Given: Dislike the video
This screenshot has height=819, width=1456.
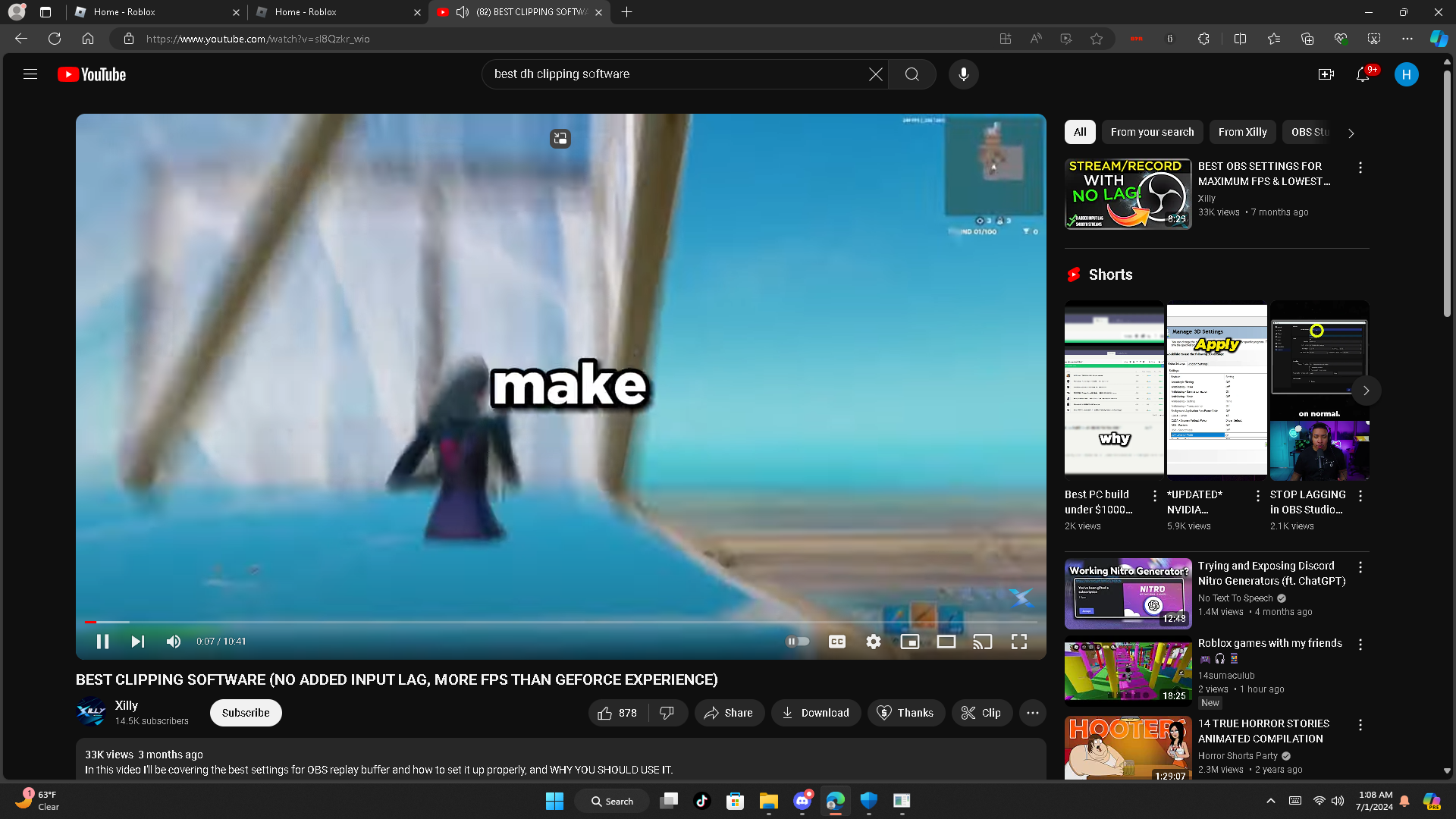Looking at the screenshot, I should tap(667, 713).
